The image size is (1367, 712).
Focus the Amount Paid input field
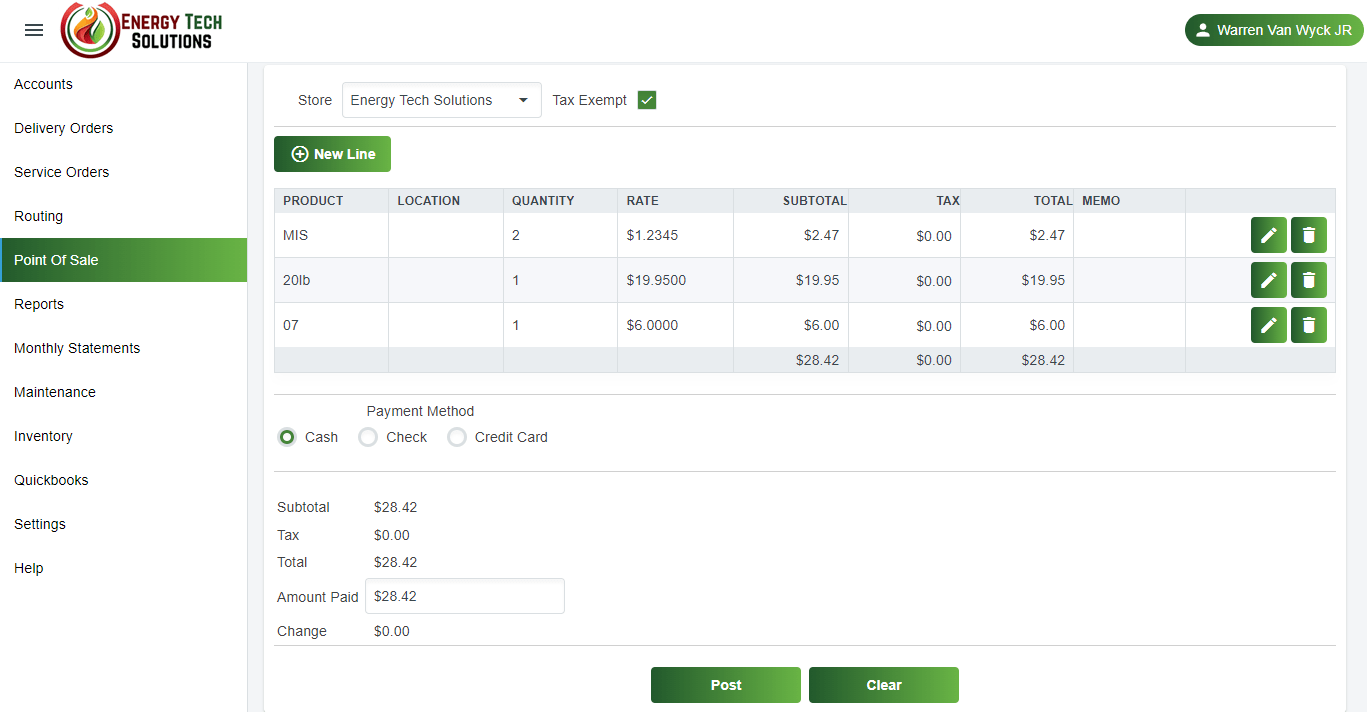click(x=464, y=596)
